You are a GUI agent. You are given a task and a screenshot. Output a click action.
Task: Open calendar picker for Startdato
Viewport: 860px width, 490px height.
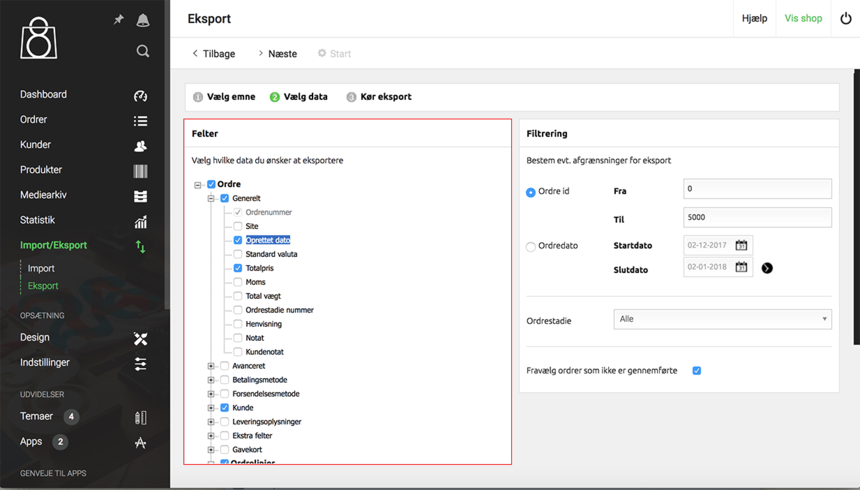741,245
